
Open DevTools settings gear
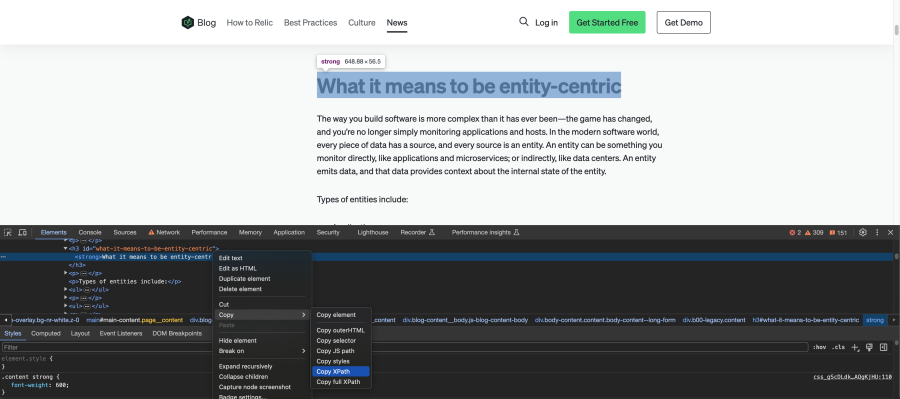(x=863, y=233)
